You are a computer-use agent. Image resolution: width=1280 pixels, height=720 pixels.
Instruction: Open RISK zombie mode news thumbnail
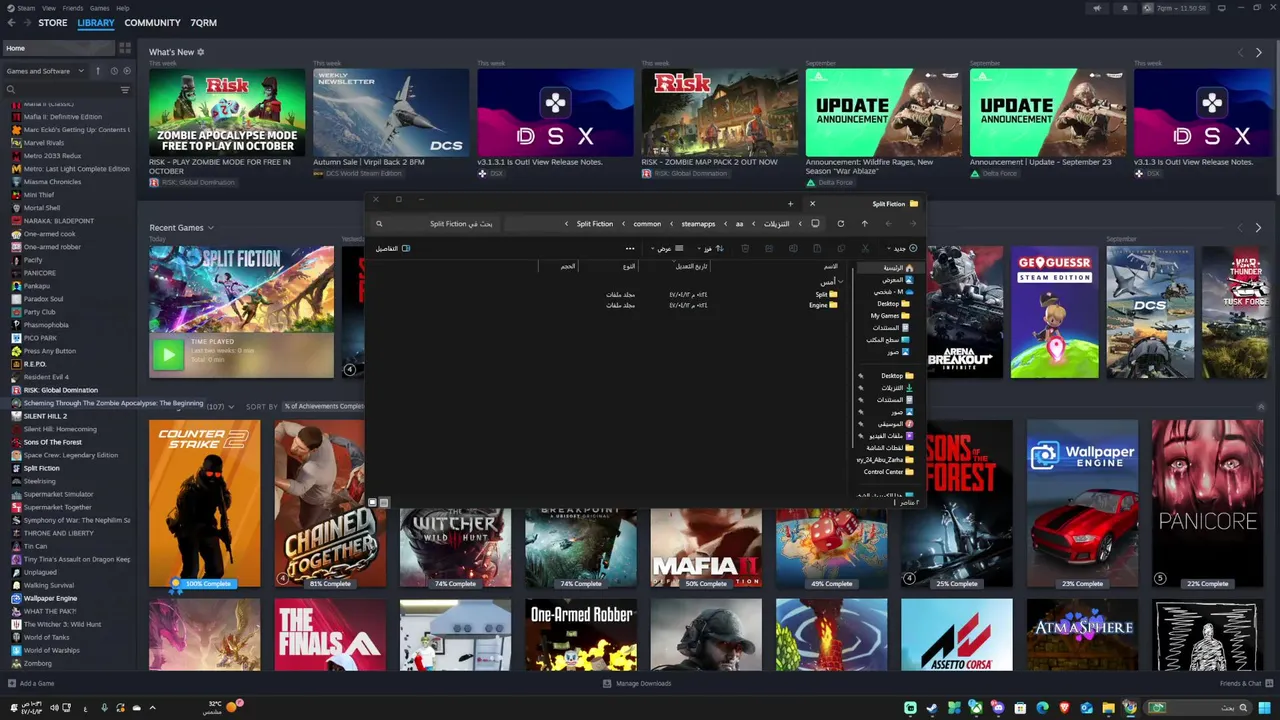point(227,113)
